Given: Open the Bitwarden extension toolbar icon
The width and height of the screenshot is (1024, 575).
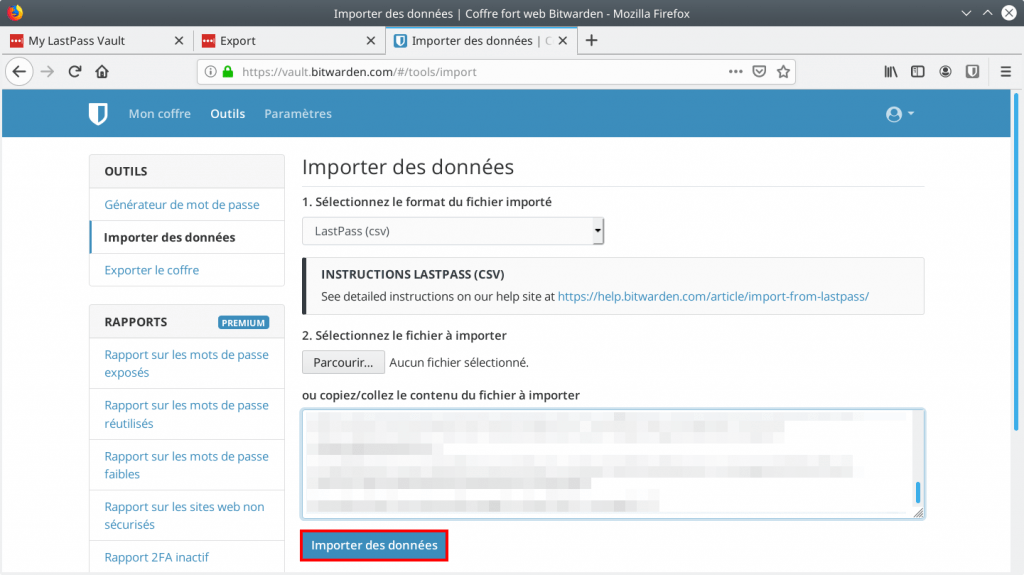Looking at the screenshot, I should 972,72.
